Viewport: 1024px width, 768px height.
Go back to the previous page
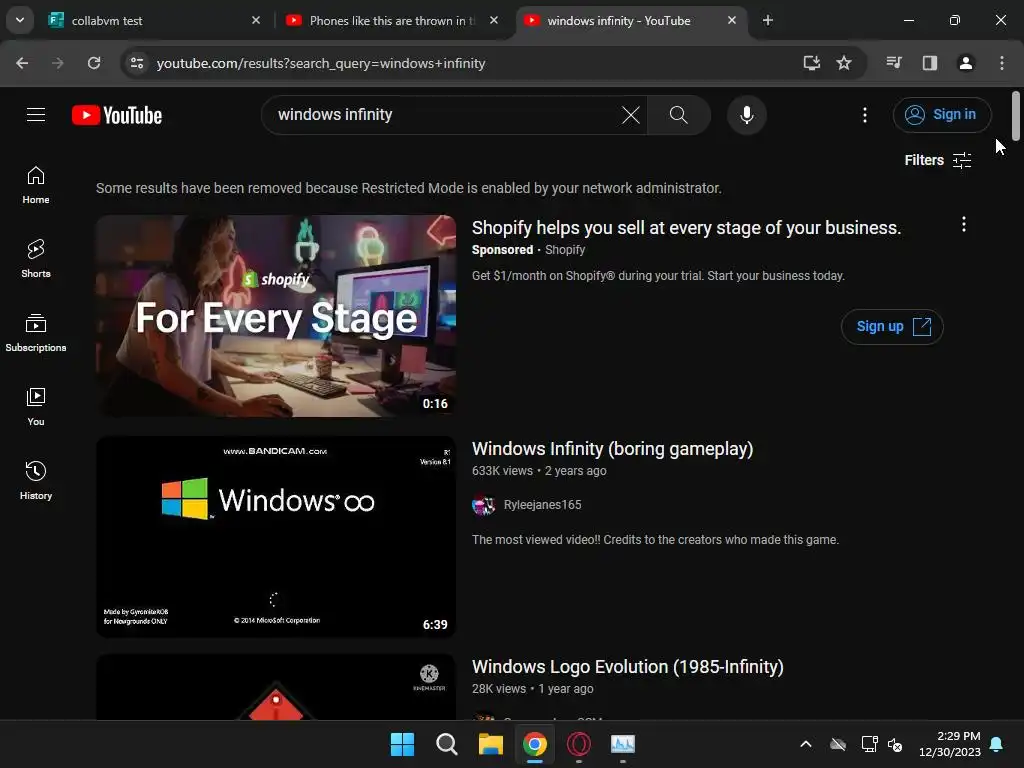pyautogui.click(x=22, y=63)
